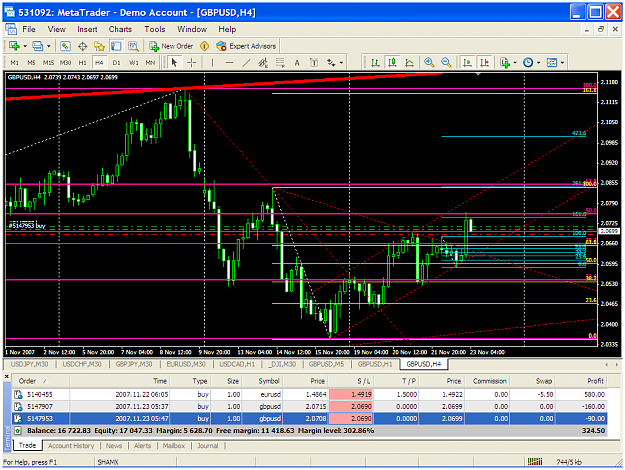Screen dimensions: 625x470
Task: Toggle the Terminal panel icon
Action: pos(116,46)
